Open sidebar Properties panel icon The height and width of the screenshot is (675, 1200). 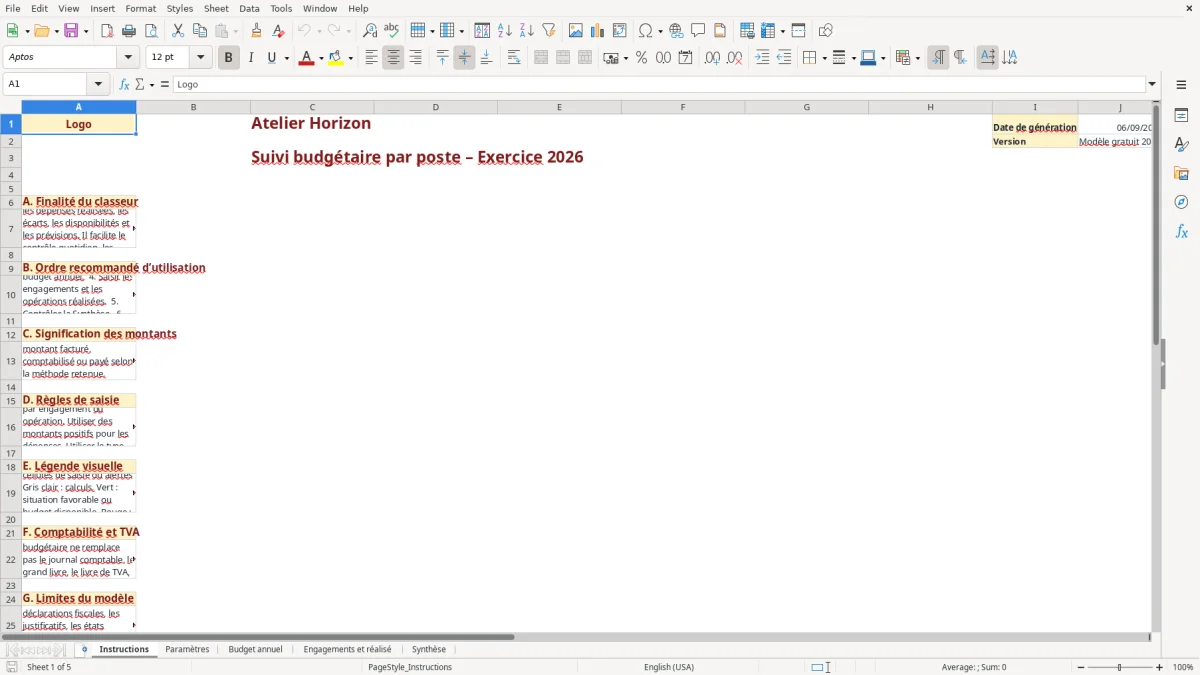click(x=1181, y=116)
